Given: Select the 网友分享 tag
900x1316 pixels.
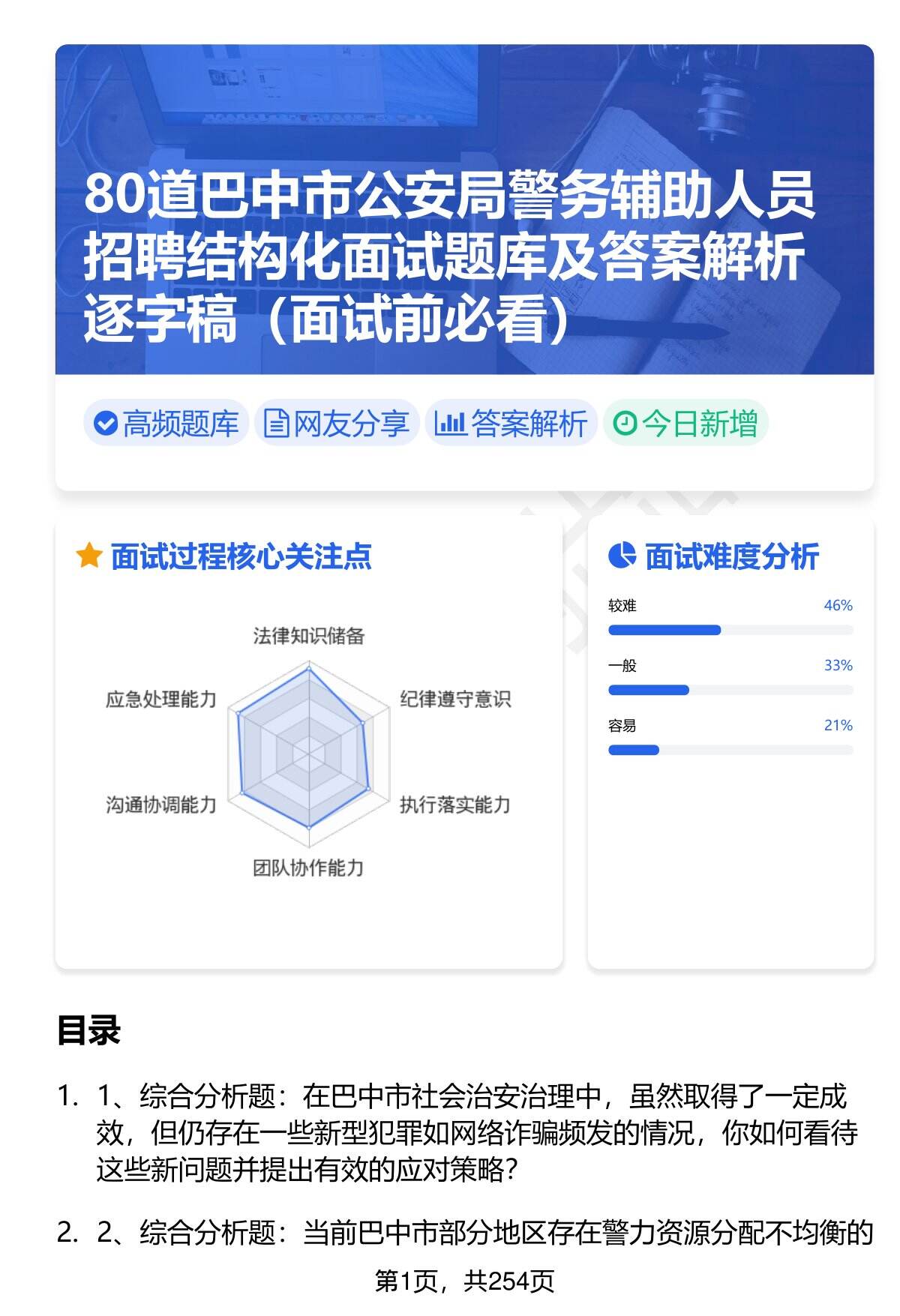Looking at the screenshot, I should click(x=337, y=424).
